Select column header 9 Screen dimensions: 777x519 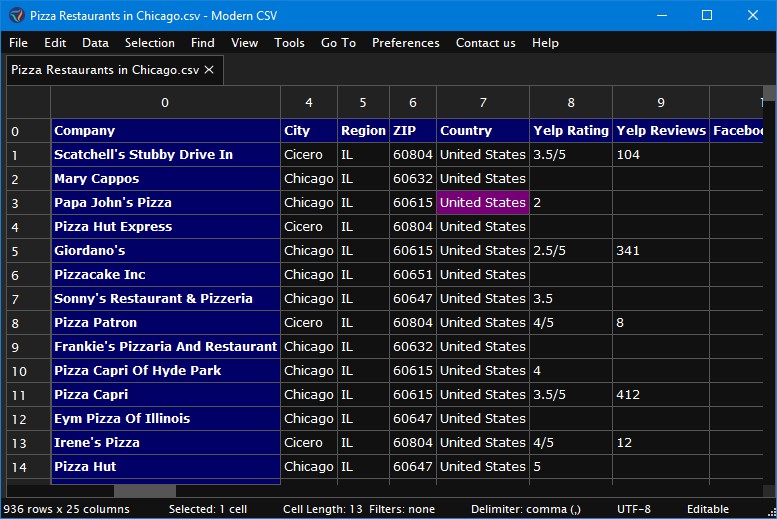point(661,103)
